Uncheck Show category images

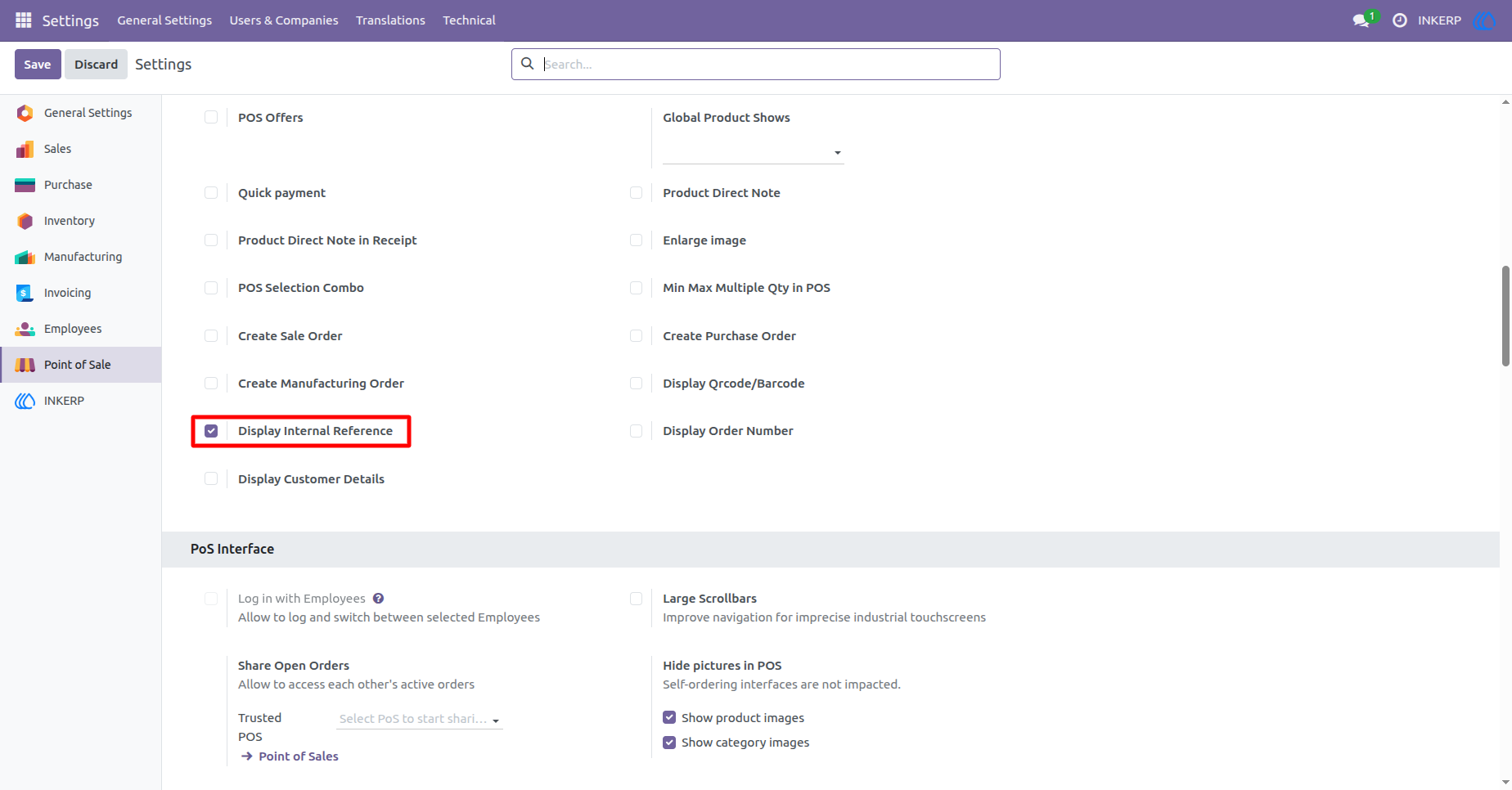[x=669, y=742]
